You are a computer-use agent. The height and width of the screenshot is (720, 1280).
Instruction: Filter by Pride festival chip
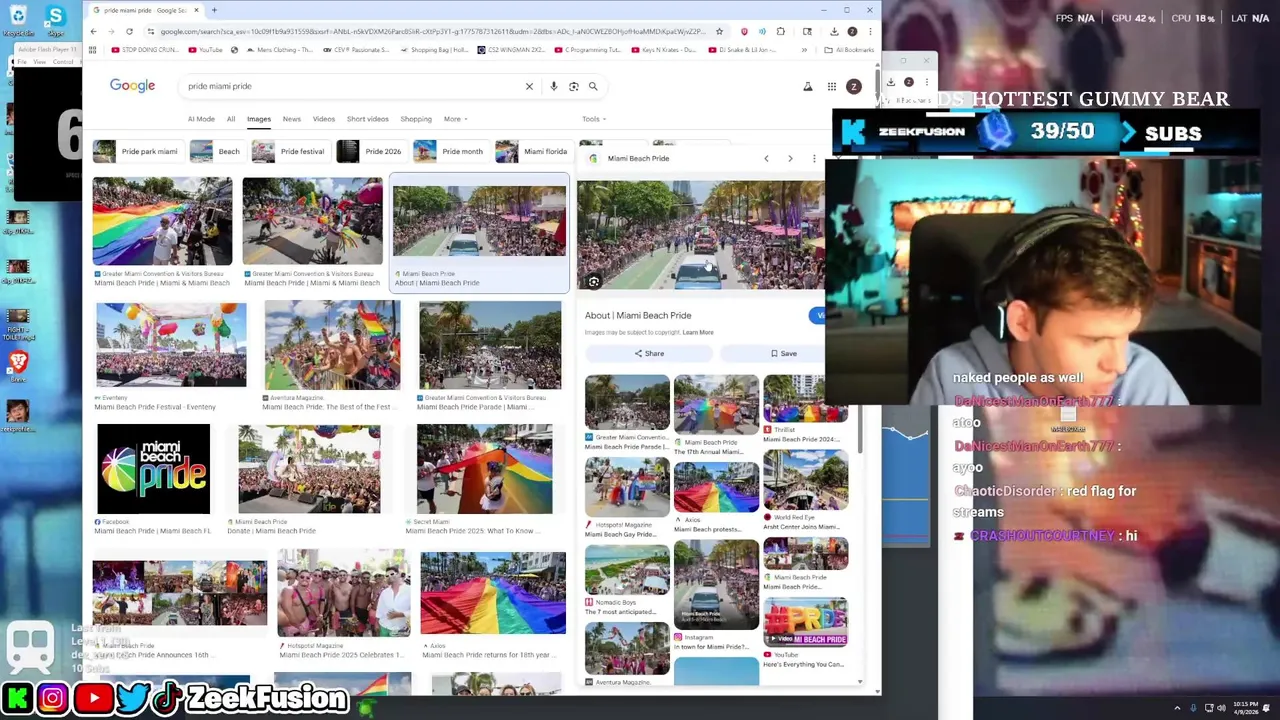tap(290, 151)
